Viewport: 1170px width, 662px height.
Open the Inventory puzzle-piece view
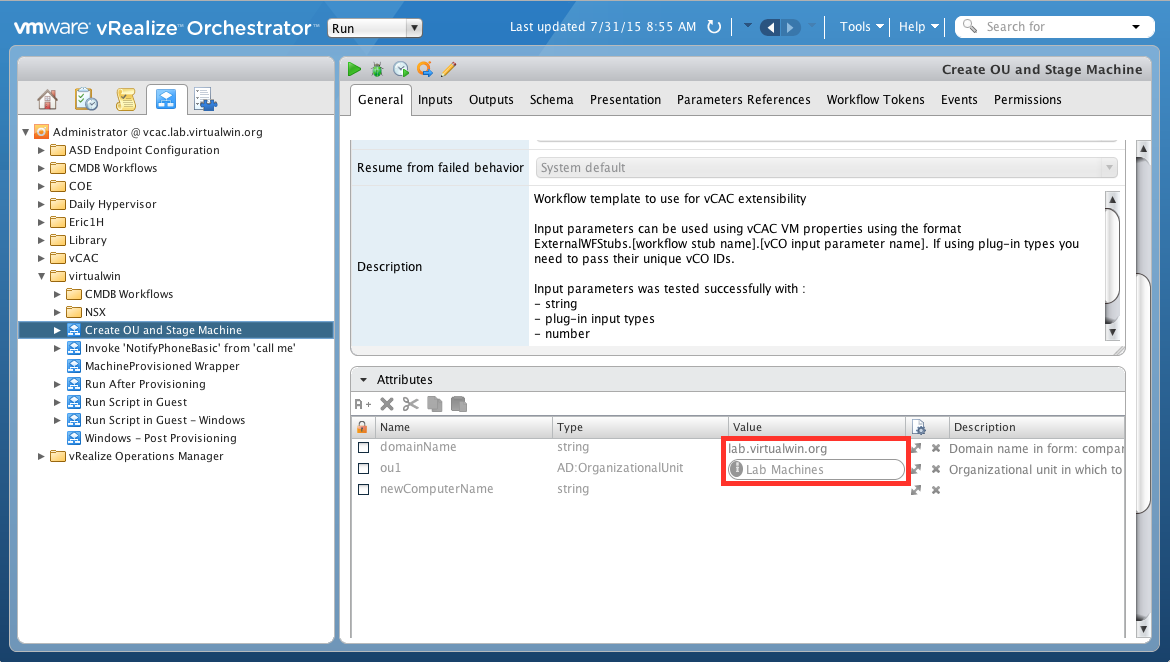[204, 99]
